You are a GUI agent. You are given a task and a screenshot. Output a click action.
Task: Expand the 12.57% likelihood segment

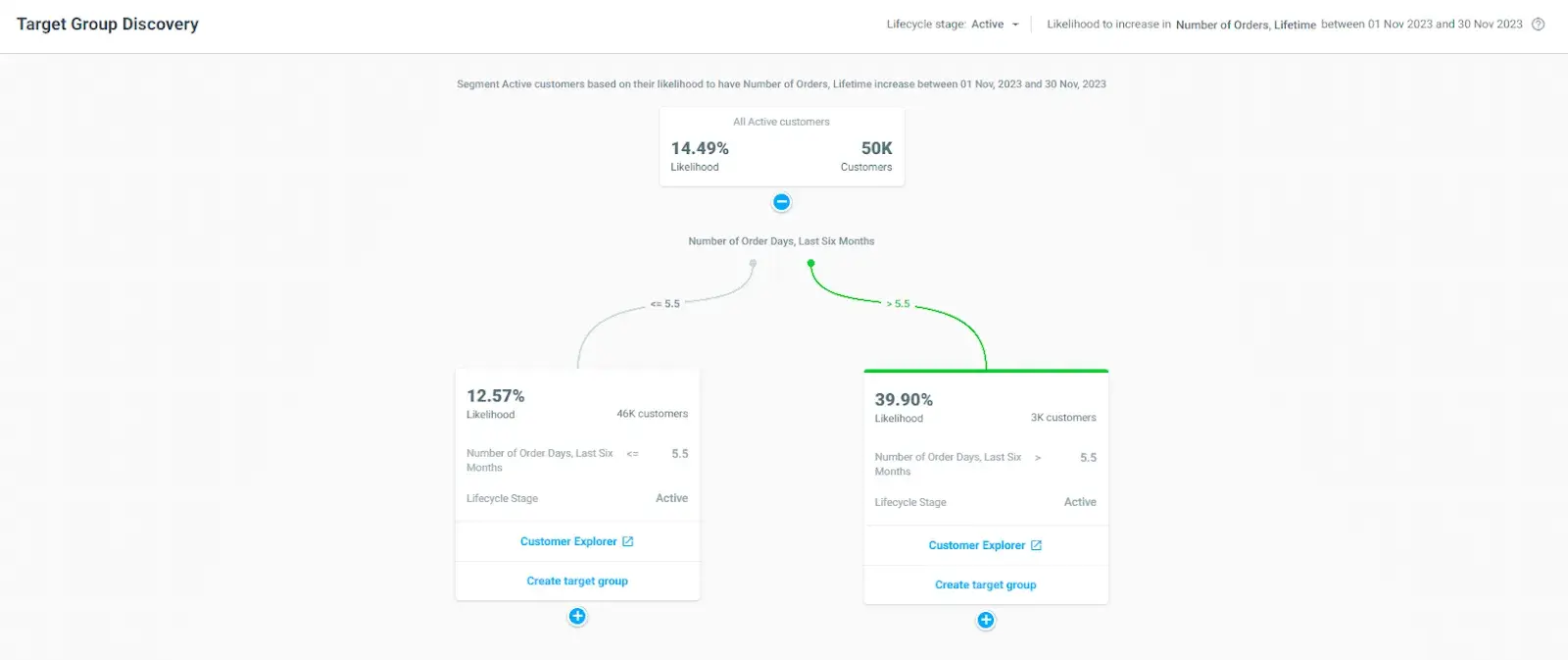577,616
